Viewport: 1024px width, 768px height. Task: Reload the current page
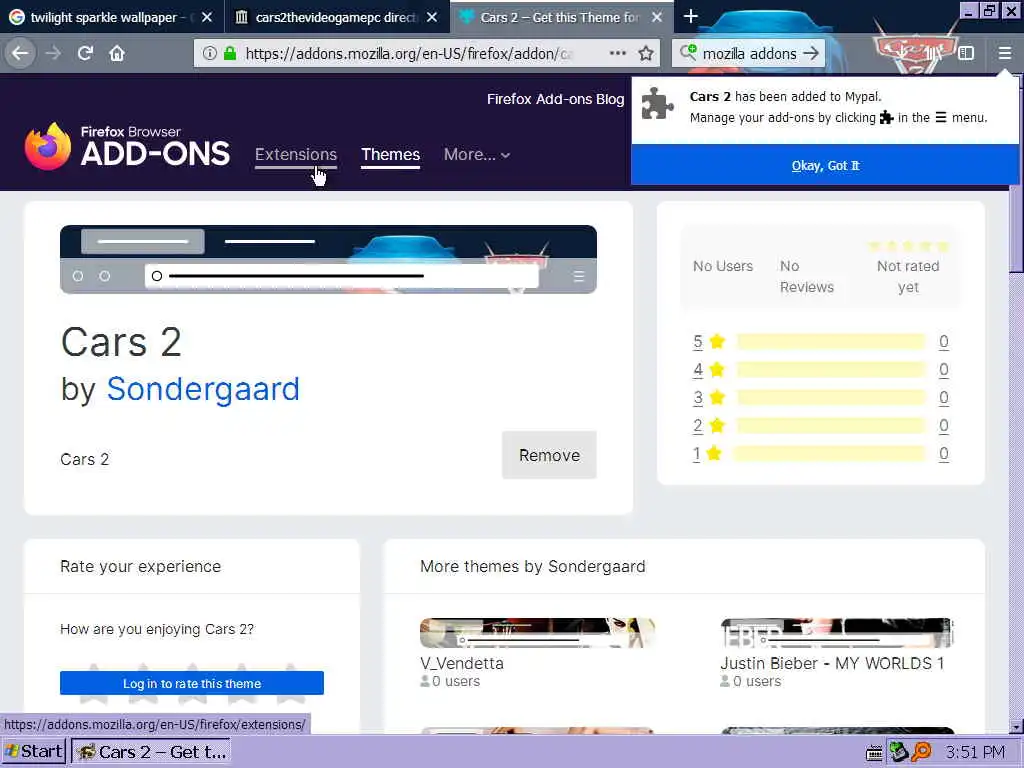(86, 54)
